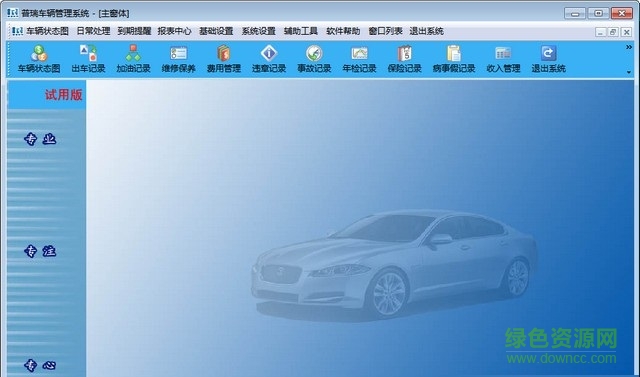The height and width of the screenshot is (377, 640).
Task: Open the 病事假记录 toolbar icon
Action: [x=454, y=59]
